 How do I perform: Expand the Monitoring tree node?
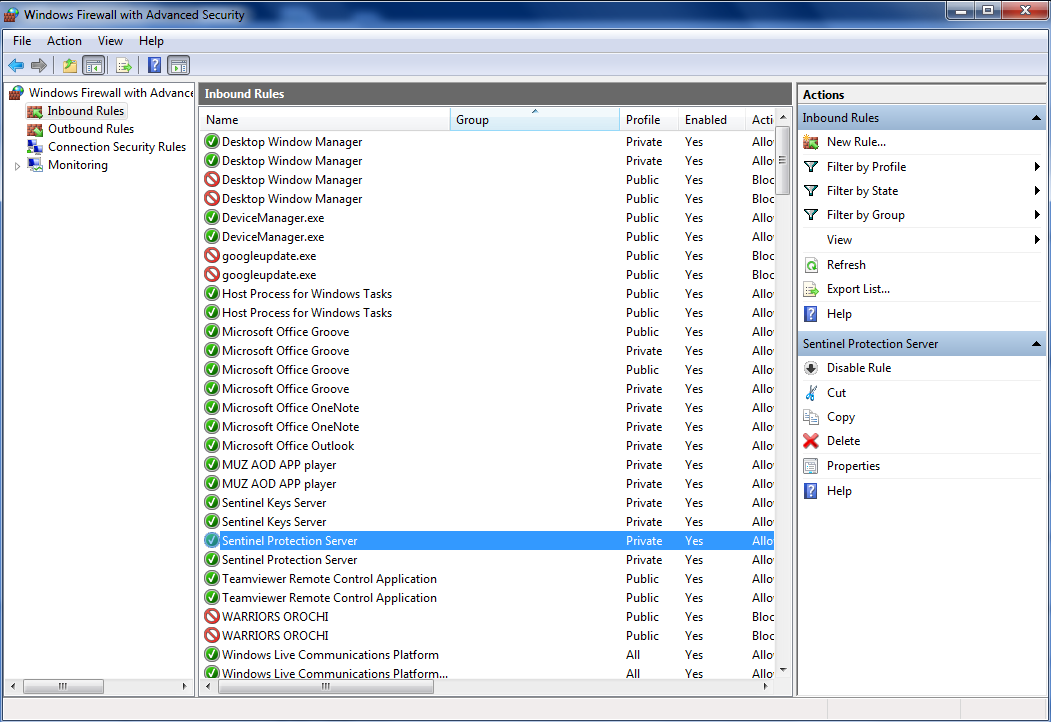18,164
